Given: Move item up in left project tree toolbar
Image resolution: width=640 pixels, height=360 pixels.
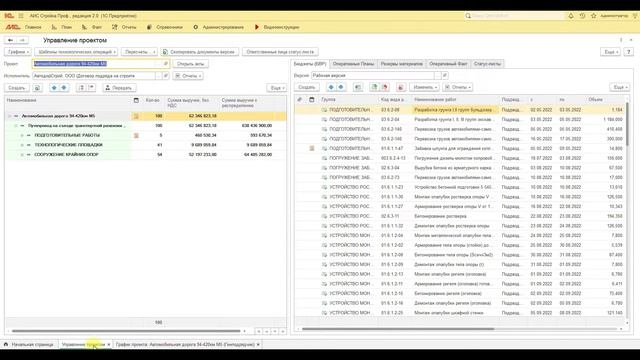Looking at the screenshot, I should pos(54,88).
